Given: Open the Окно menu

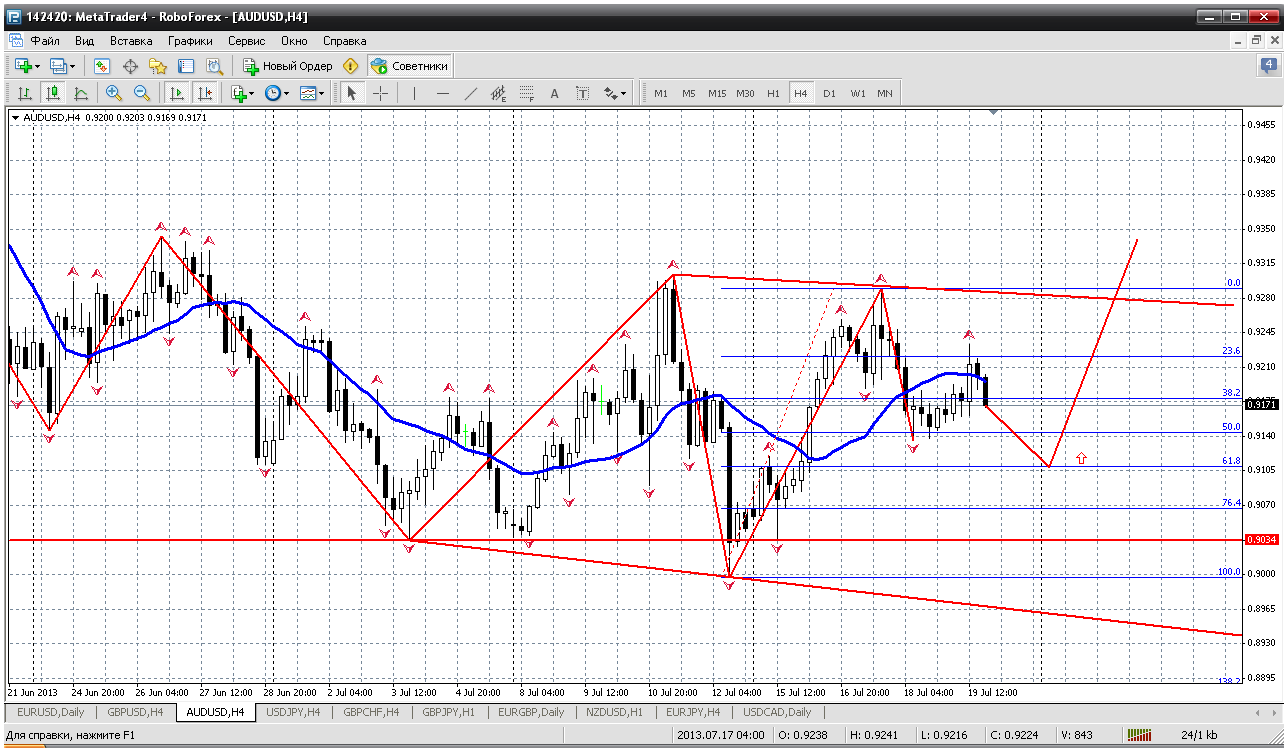Looking at the screenshot, I should click(x=294, y=41).
